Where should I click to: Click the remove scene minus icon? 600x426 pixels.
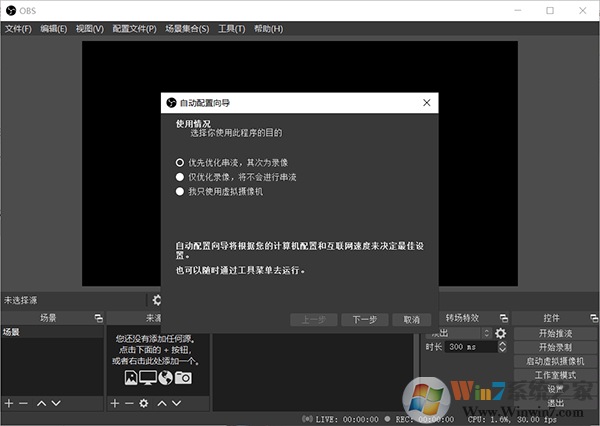[23, 403]
